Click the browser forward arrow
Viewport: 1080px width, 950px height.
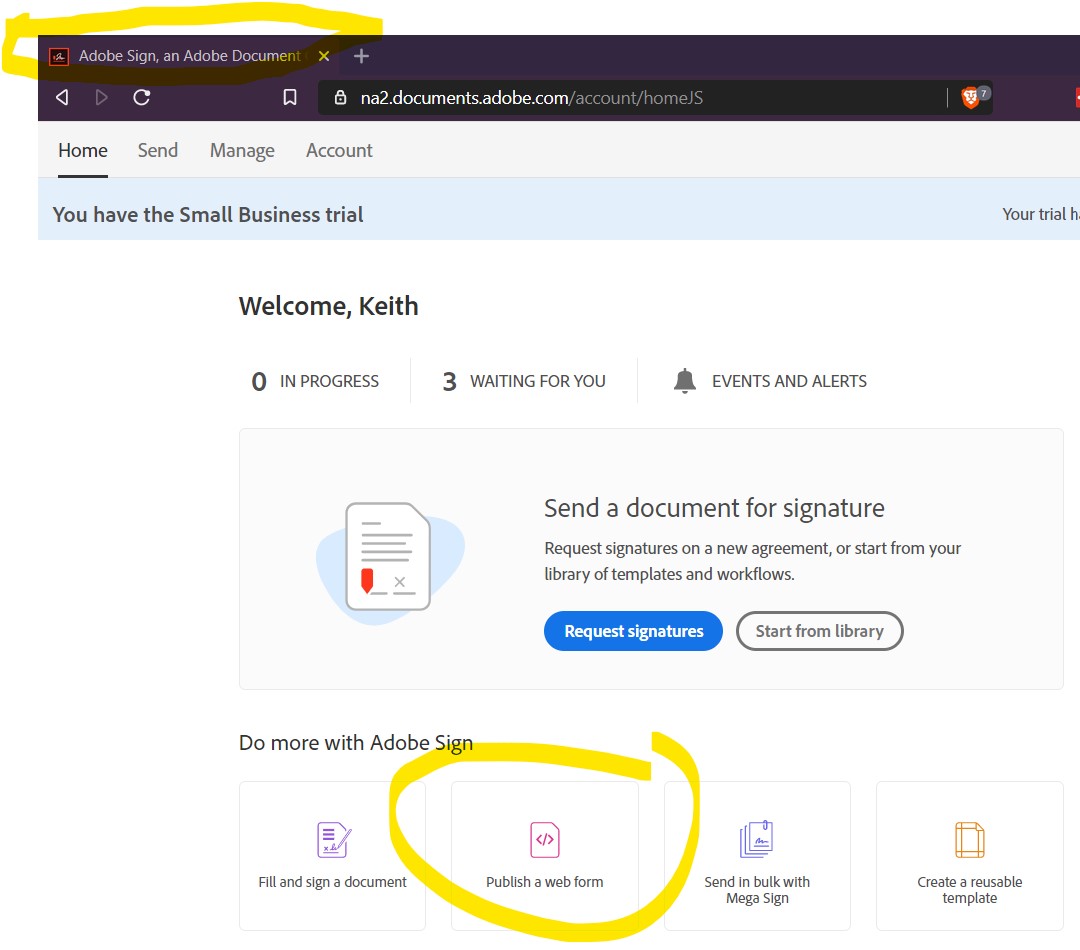(x=101, y=98)
